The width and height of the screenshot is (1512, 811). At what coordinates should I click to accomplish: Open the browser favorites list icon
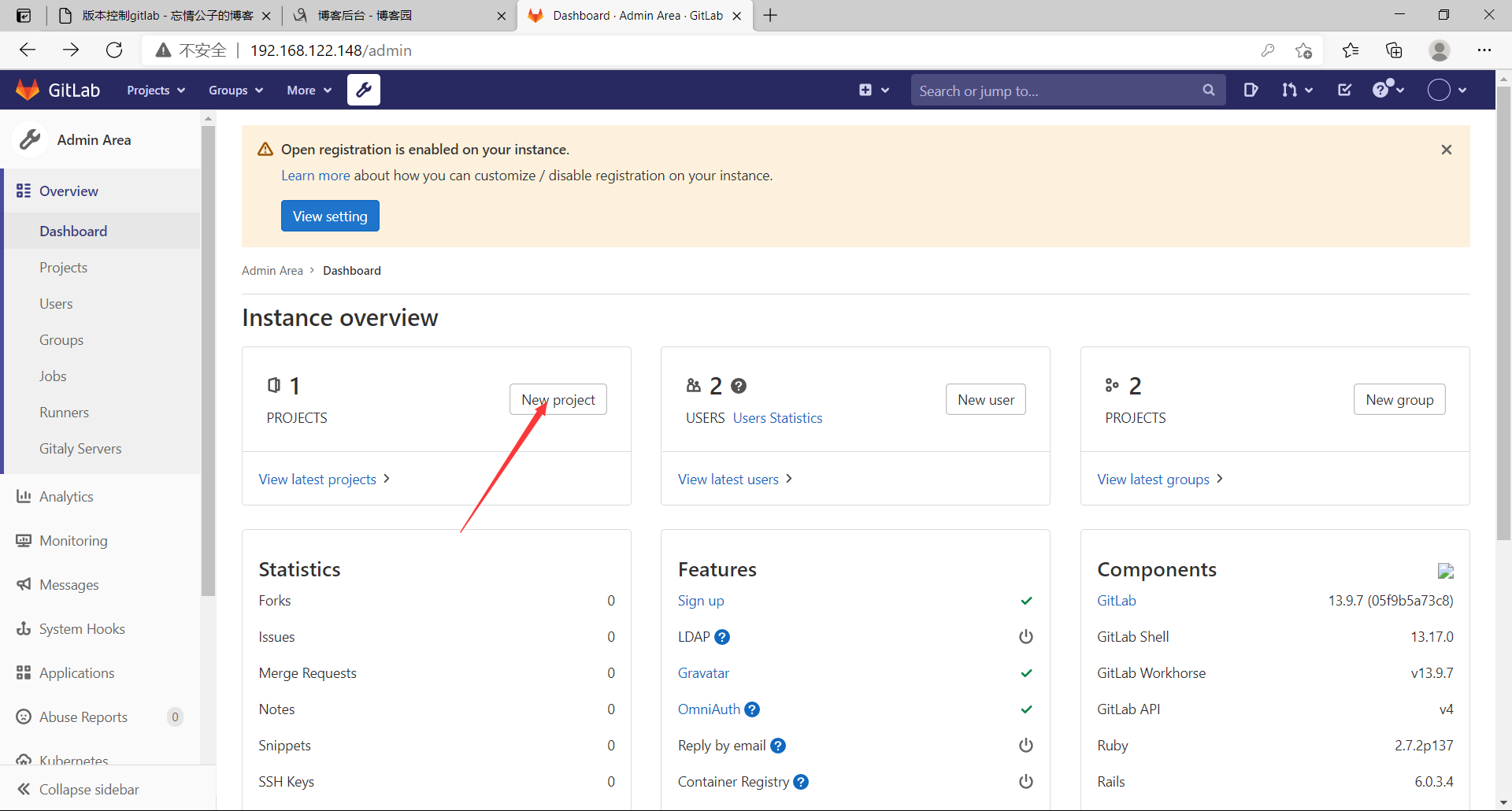[1351, 50]
